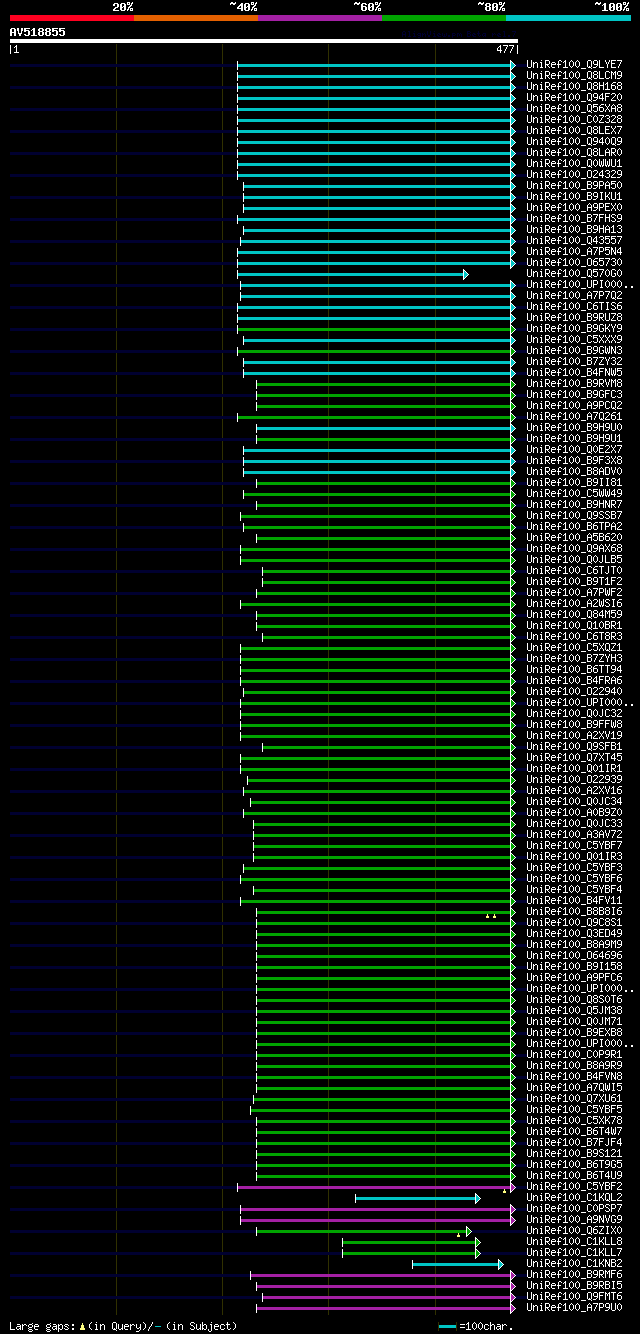
Task: Click the green arrowhead ending the C1KLL8 alignment
Action: (478, 1242)
